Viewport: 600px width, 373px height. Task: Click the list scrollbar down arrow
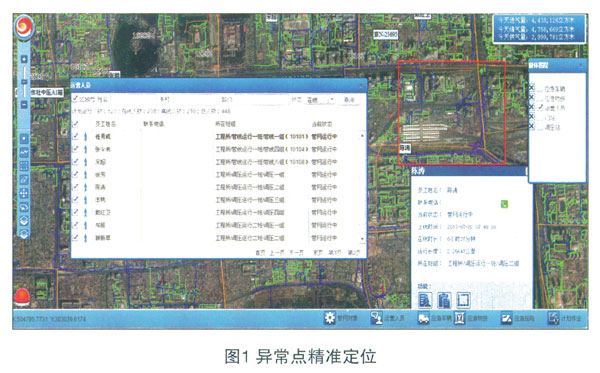(362, 239)
